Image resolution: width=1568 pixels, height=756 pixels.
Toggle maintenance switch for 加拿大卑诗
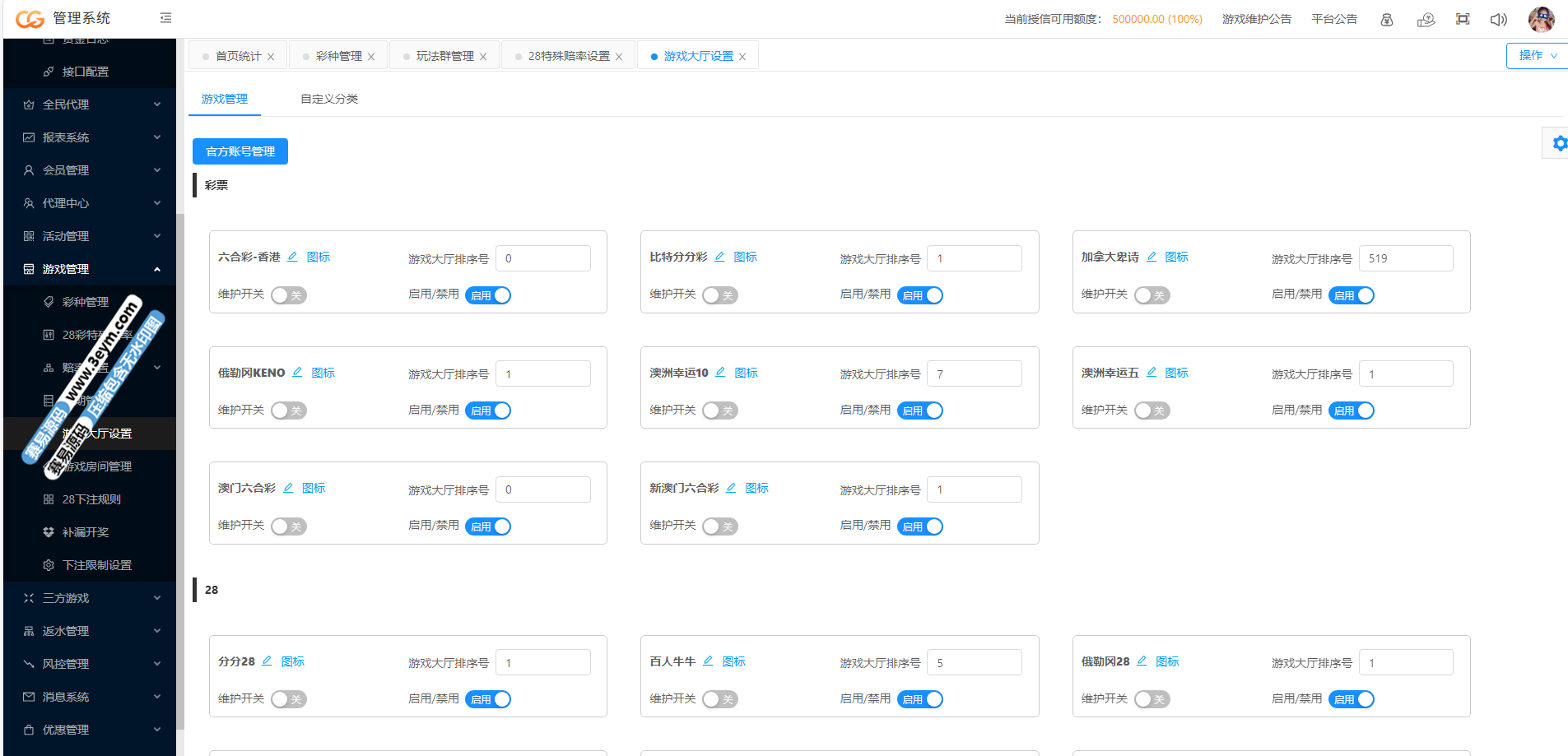pos(1152,295)
